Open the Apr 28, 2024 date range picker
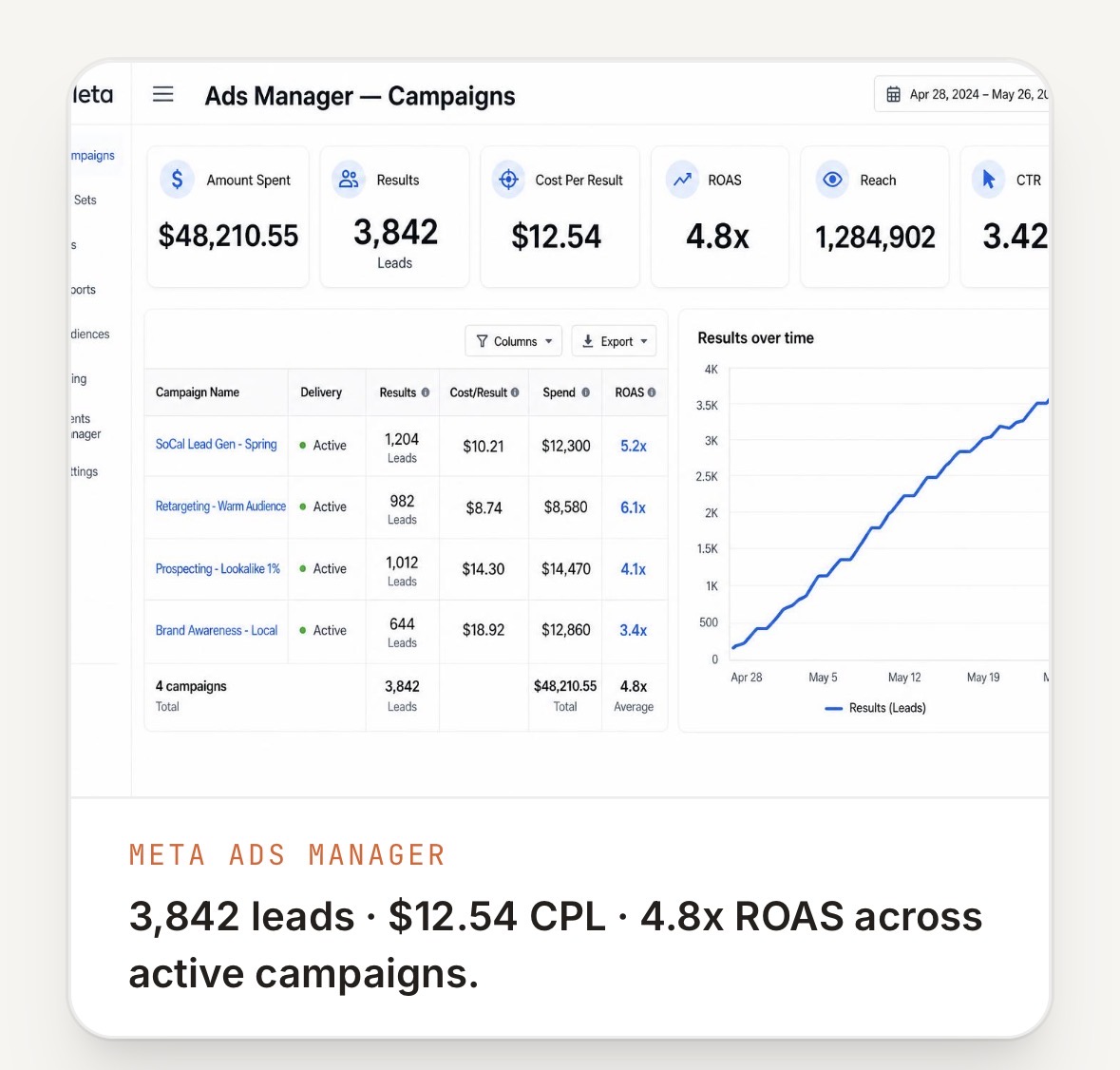 tap(961, 94)
